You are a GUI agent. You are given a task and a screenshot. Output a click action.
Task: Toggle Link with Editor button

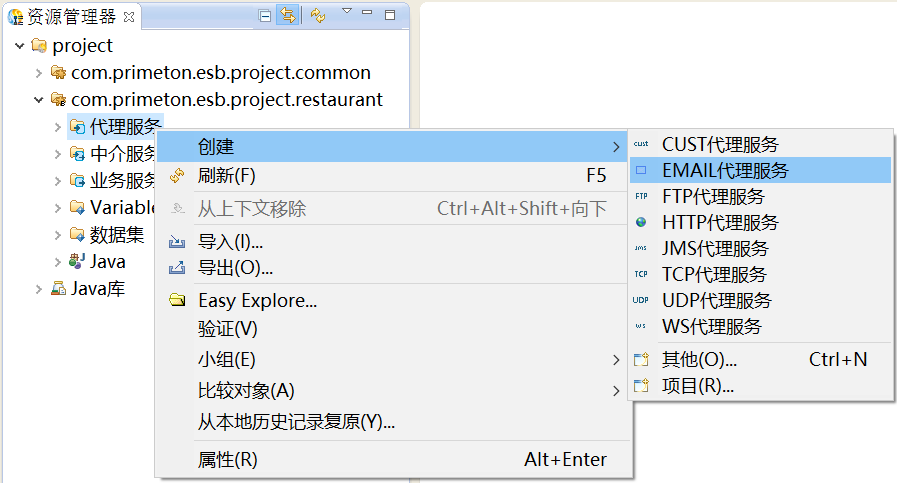[288, 15]
